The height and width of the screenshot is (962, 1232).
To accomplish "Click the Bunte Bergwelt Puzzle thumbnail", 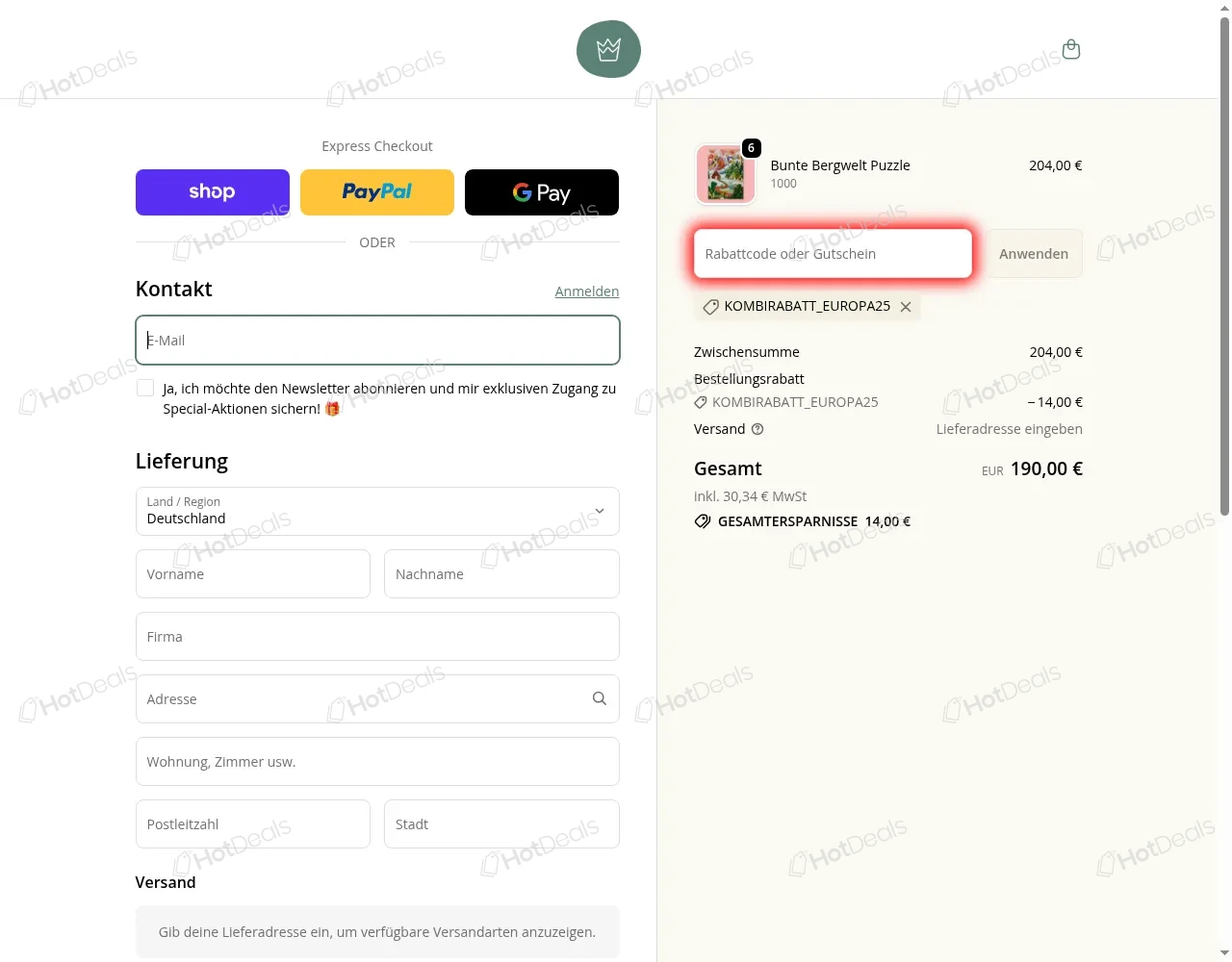I will 725,174.
